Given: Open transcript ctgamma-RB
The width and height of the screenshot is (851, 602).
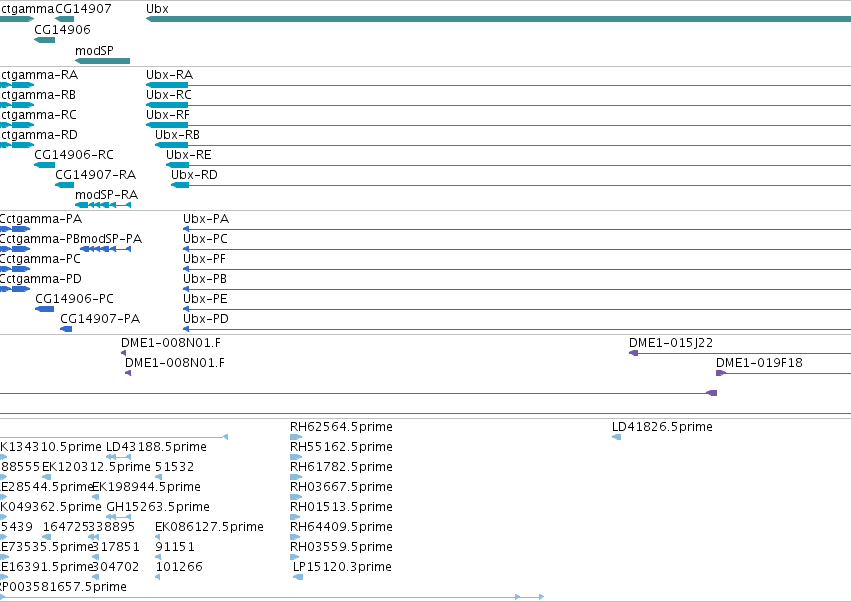Looking at the screenshot, I should 38,94.
